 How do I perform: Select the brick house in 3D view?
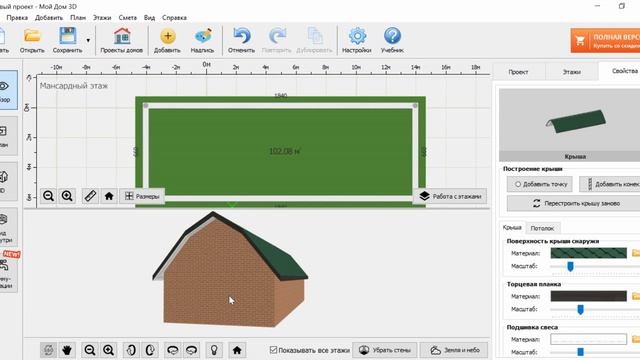231,269
